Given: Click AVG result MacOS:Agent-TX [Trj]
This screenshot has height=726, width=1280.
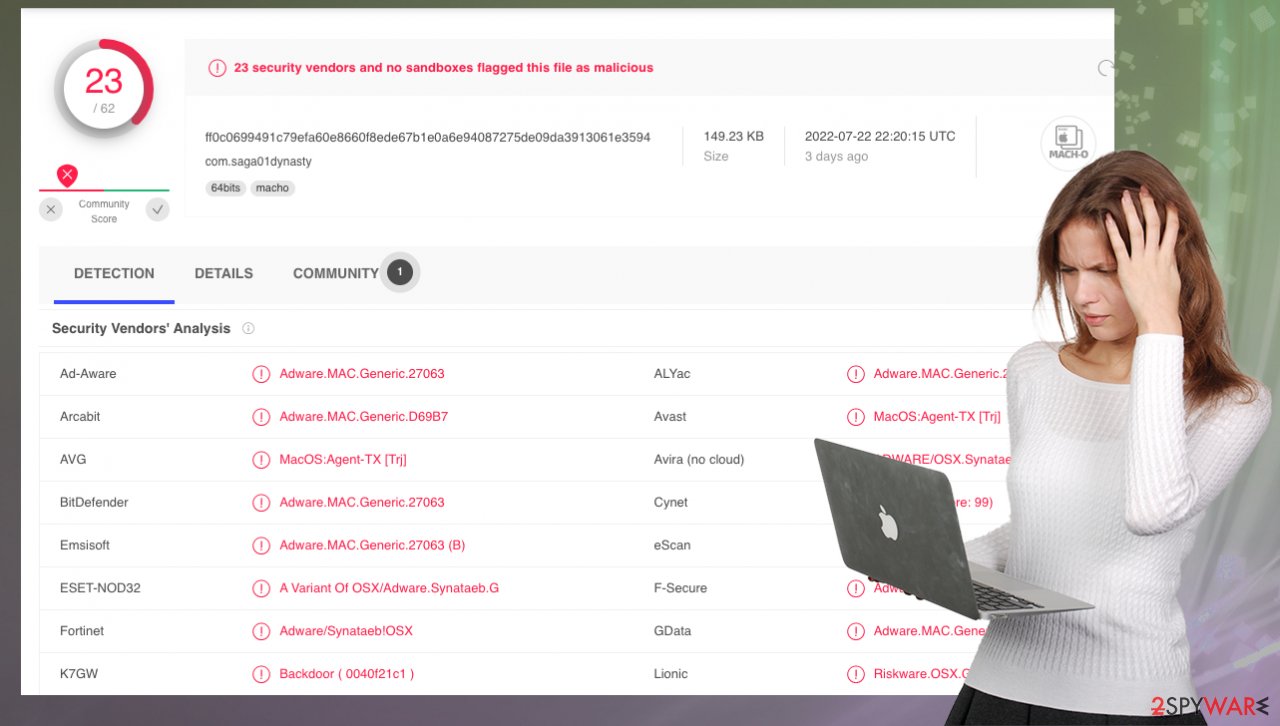Looking at the screenshot, I should coord(343,460).
